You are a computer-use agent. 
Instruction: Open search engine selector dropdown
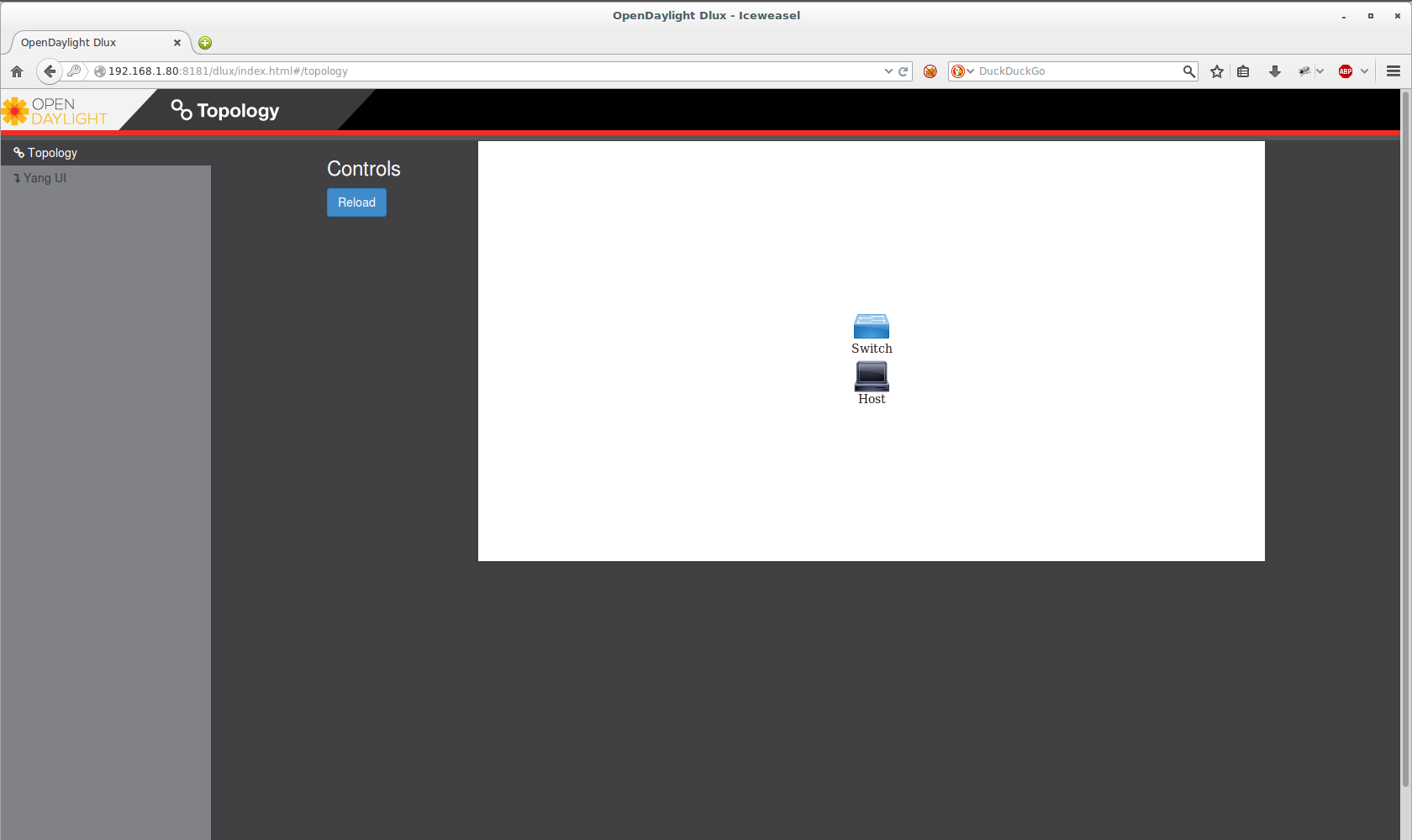(962, 71)
